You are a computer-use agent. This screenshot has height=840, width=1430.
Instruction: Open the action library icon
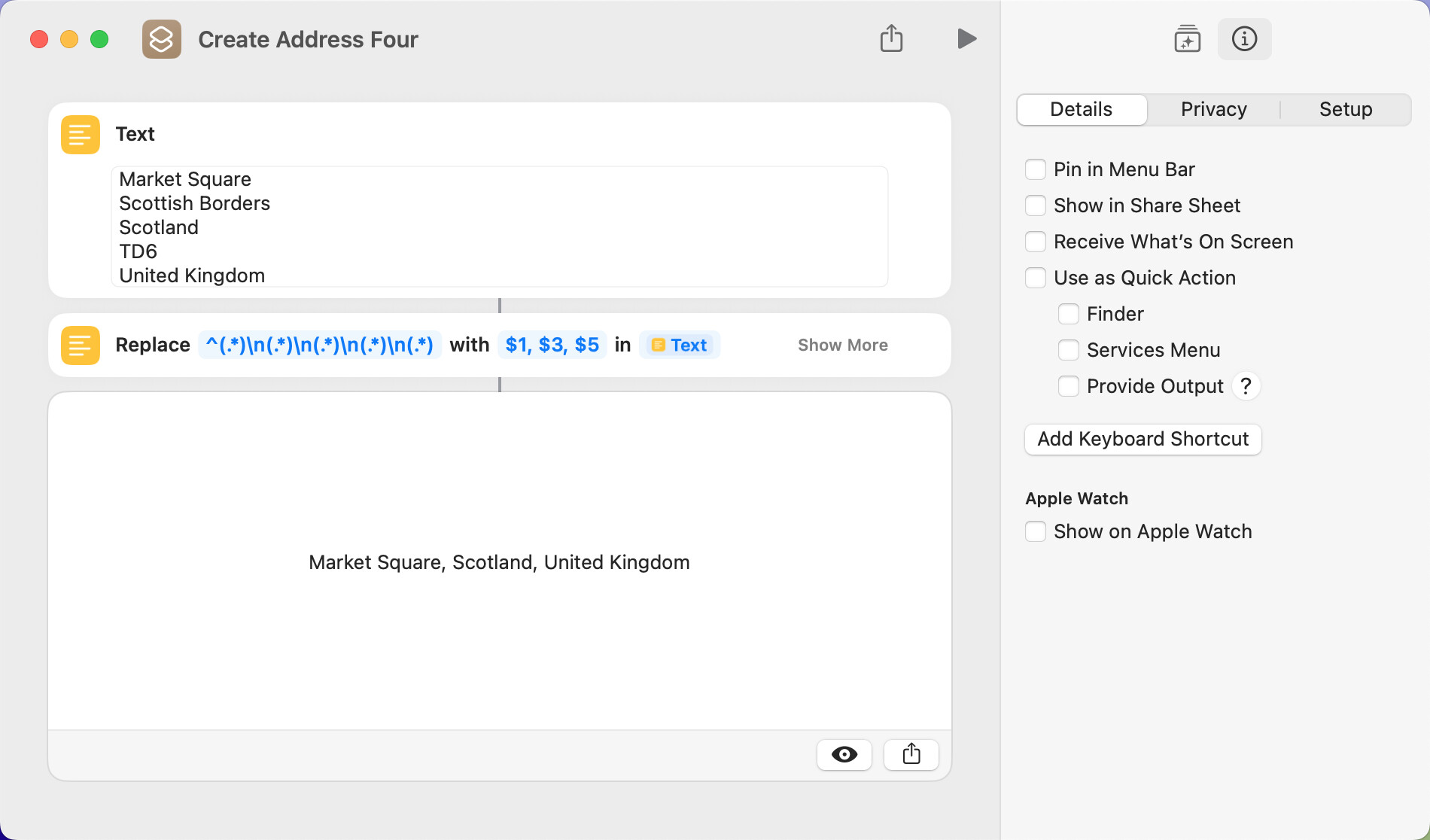(1187, 39)
